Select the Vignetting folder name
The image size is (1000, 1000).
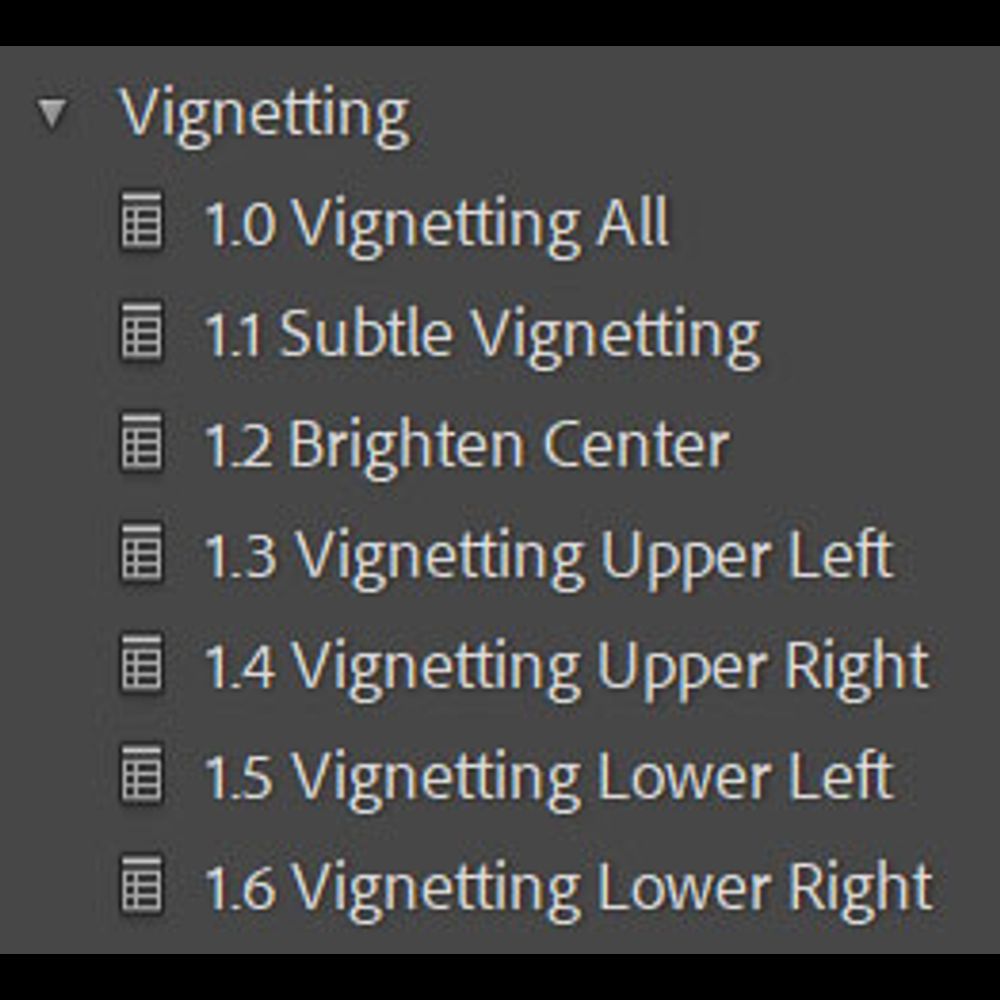pos(265,113)
